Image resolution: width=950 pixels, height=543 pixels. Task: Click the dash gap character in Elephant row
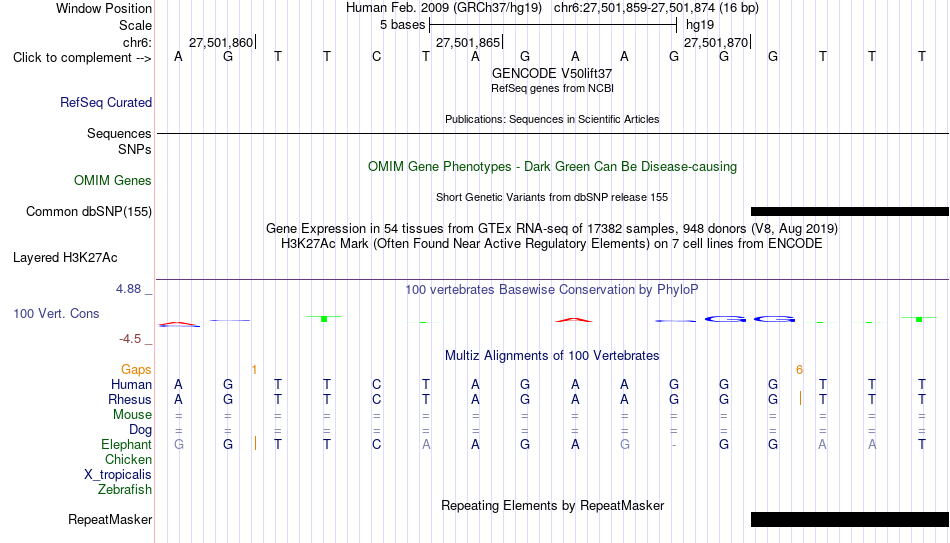(674, 445)
